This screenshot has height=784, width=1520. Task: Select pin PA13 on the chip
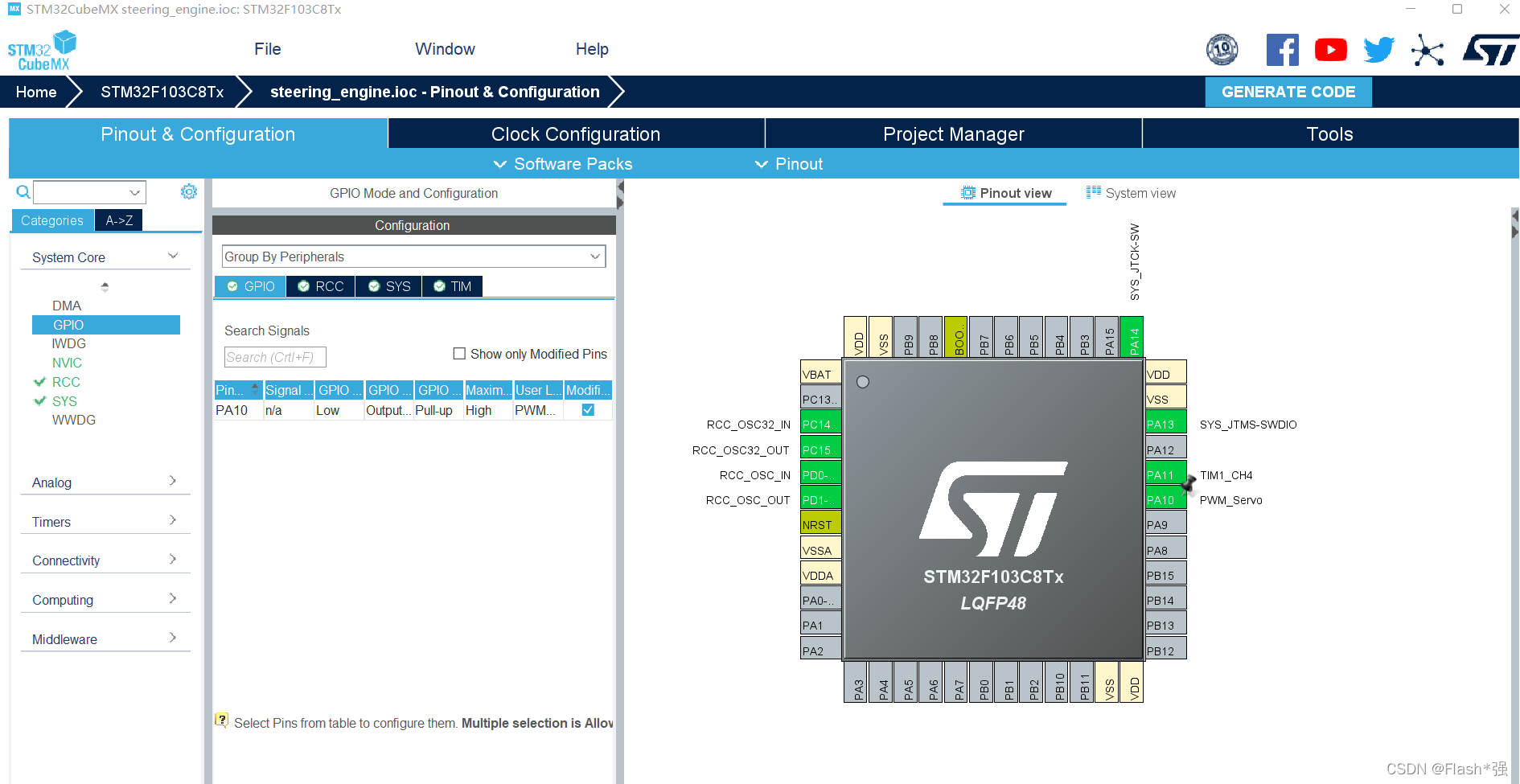(x=1165, y=424)
